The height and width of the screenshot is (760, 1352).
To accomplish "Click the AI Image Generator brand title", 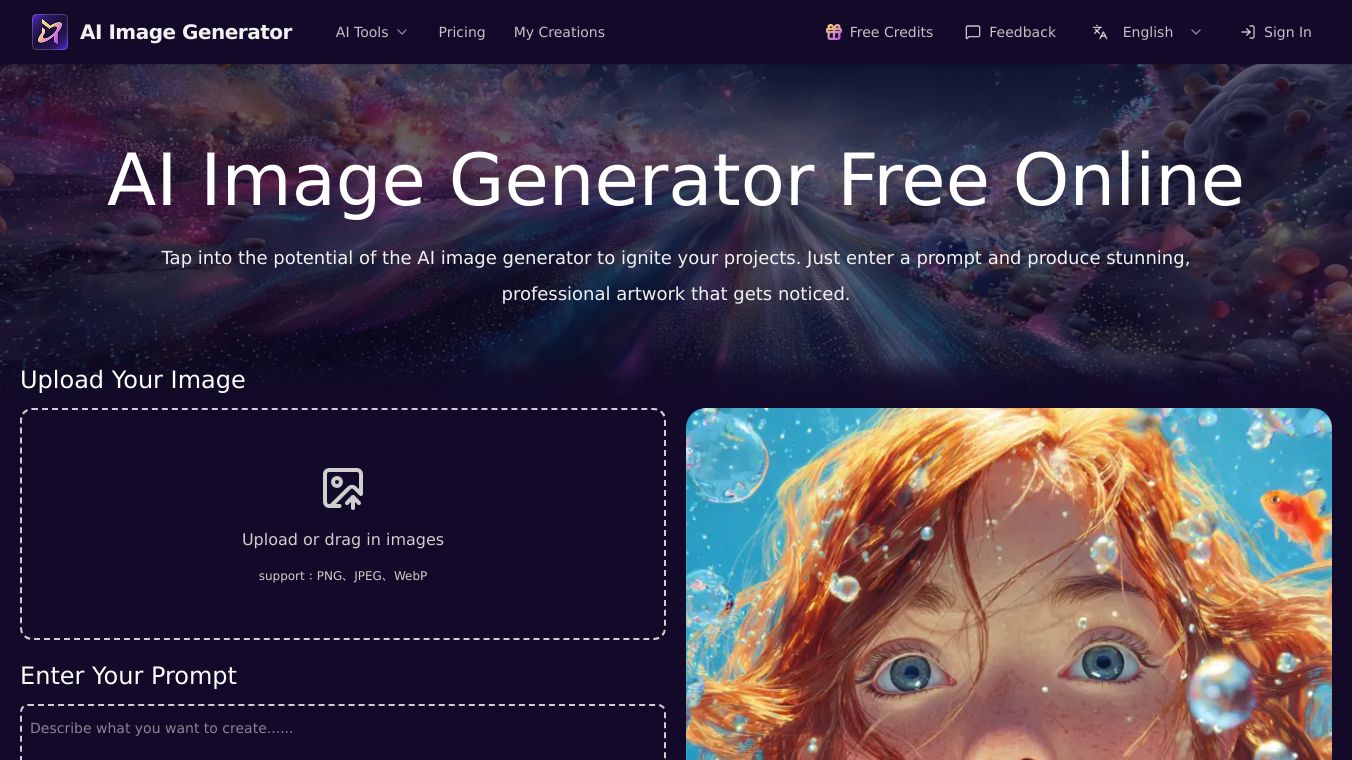I will click(x=186, y=32).
